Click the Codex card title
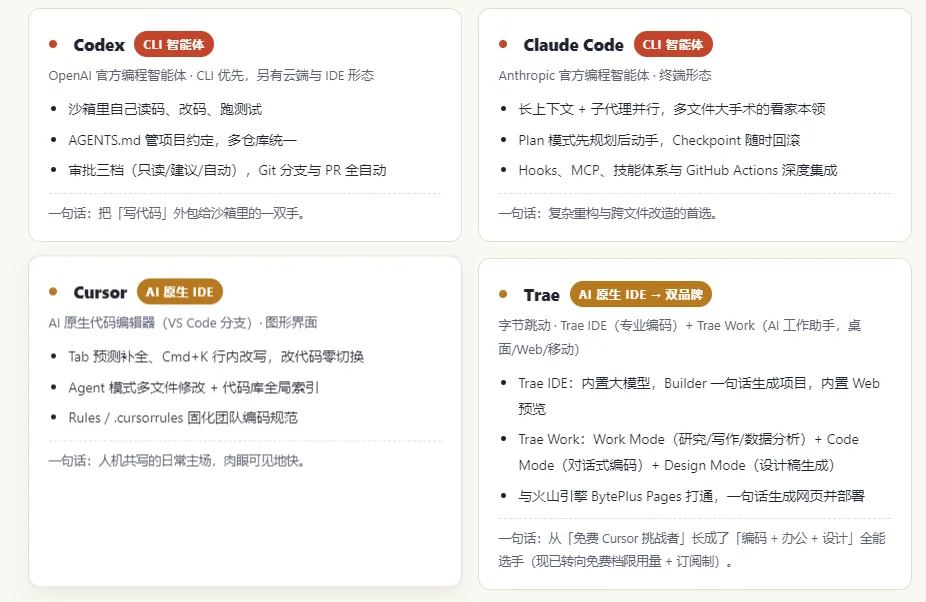Image resolution: width=926 pixels, height=602 pixels. pos(99,45)
